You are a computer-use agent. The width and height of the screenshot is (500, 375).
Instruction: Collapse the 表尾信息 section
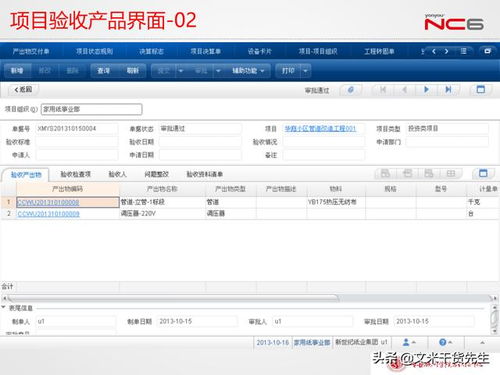[4, 308]
